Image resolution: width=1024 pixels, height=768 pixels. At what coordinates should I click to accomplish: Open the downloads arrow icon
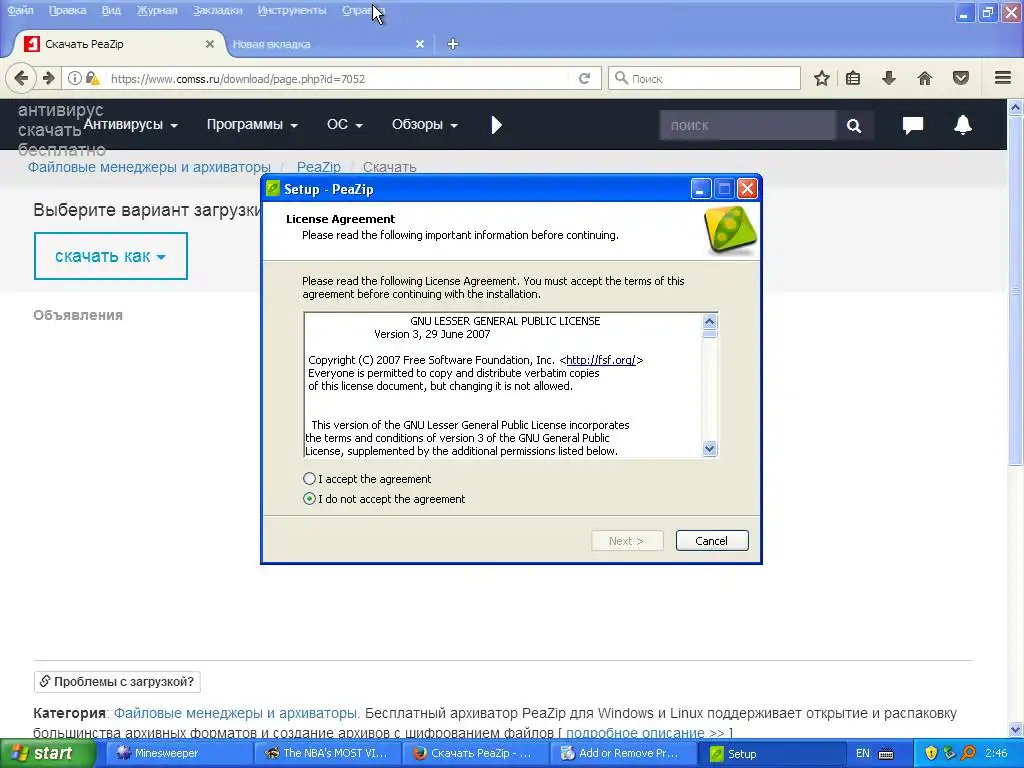point(888,78)
